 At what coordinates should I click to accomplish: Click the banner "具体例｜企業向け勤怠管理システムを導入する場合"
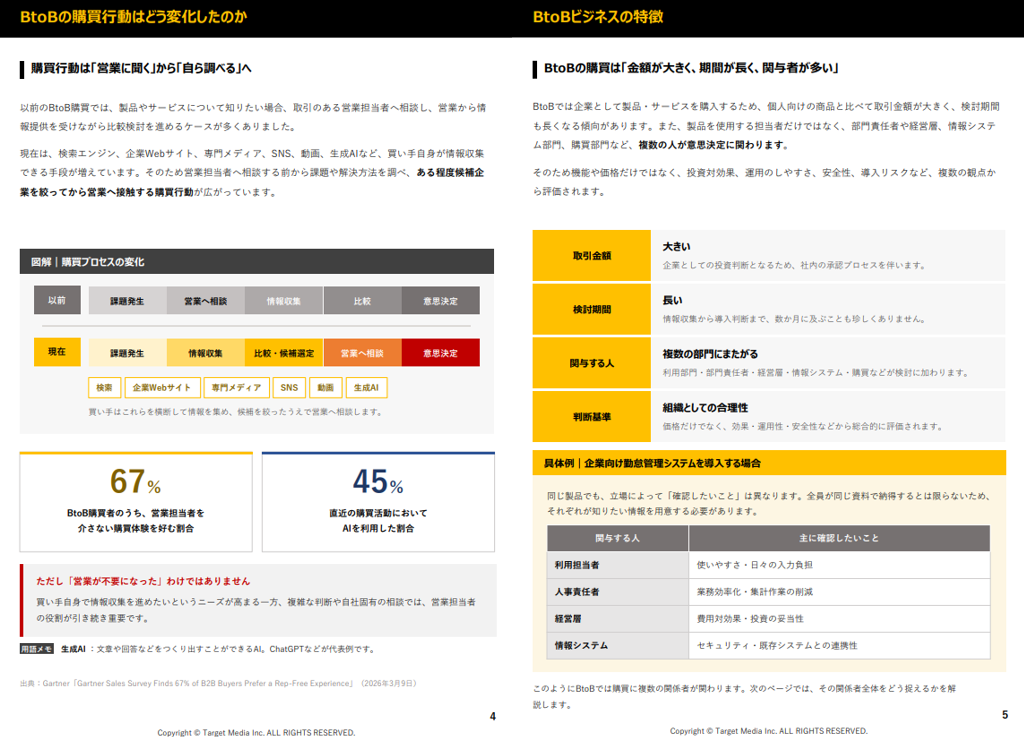(x=769, y=463)
